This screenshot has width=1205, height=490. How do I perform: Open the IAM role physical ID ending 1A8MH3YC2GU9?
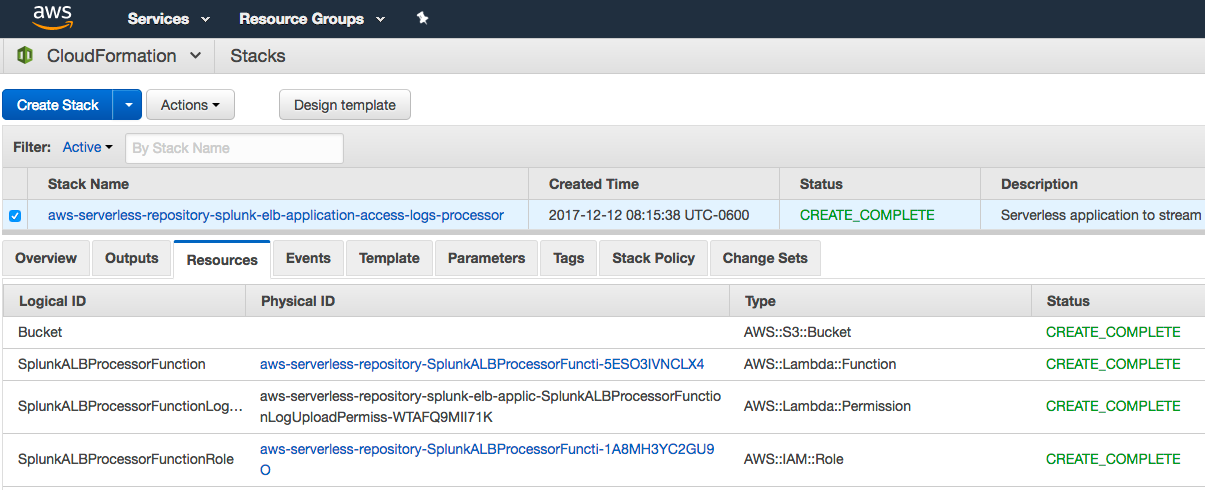click(487, 459)
